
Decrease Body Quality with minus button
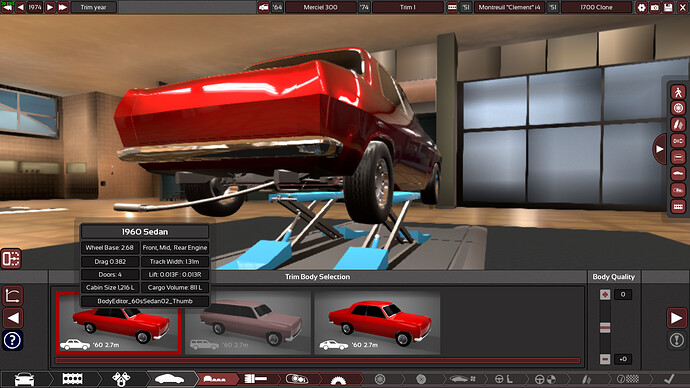tap(605, 359)
